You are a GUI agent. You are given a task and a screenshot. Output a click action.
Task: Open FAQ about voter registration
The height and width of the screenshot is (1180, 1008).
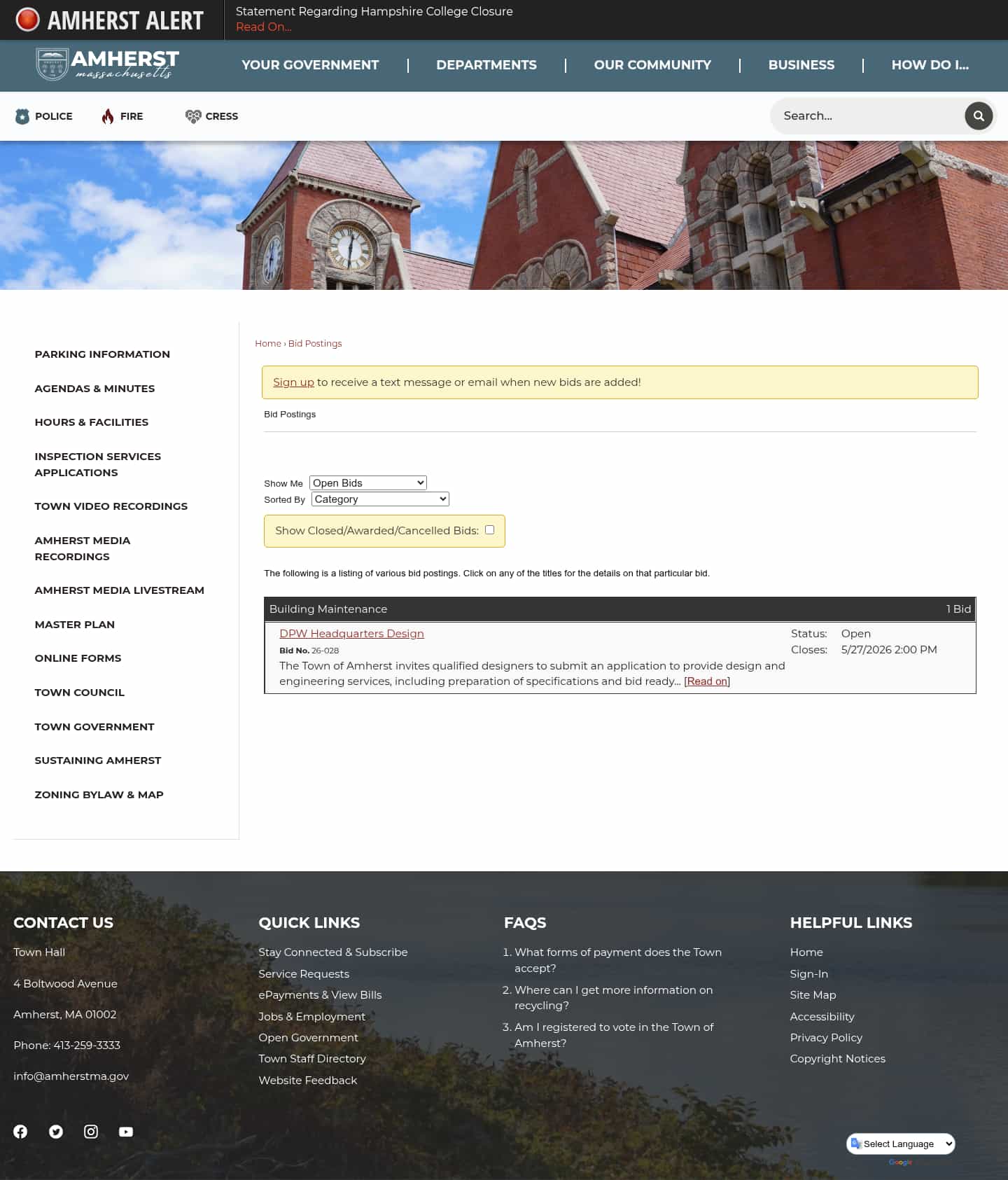pyautogui.click(x=614, y=1035)
